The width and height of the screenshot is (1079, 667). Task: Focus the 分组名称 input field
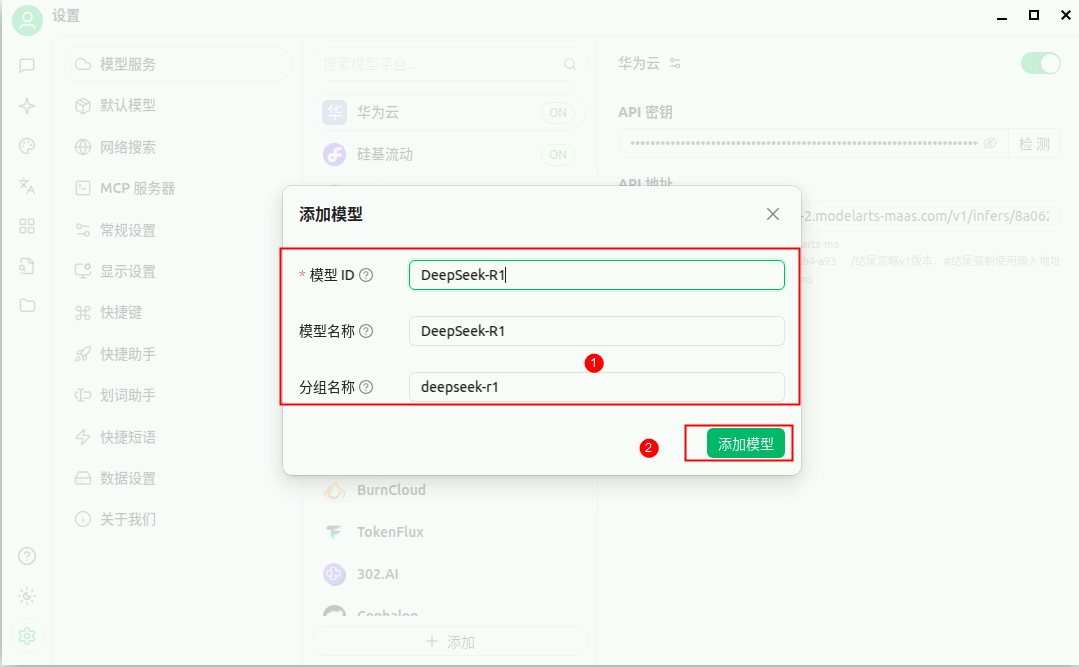(597, 387)
